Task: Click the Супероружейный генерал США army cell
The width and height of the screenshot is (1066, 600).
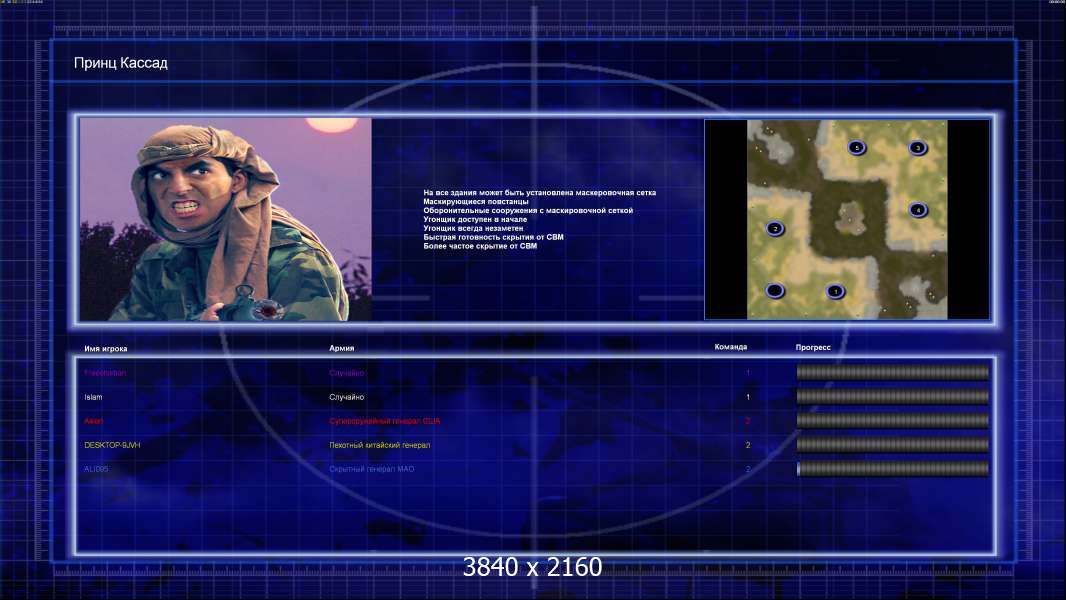Action: pos(385,421)
